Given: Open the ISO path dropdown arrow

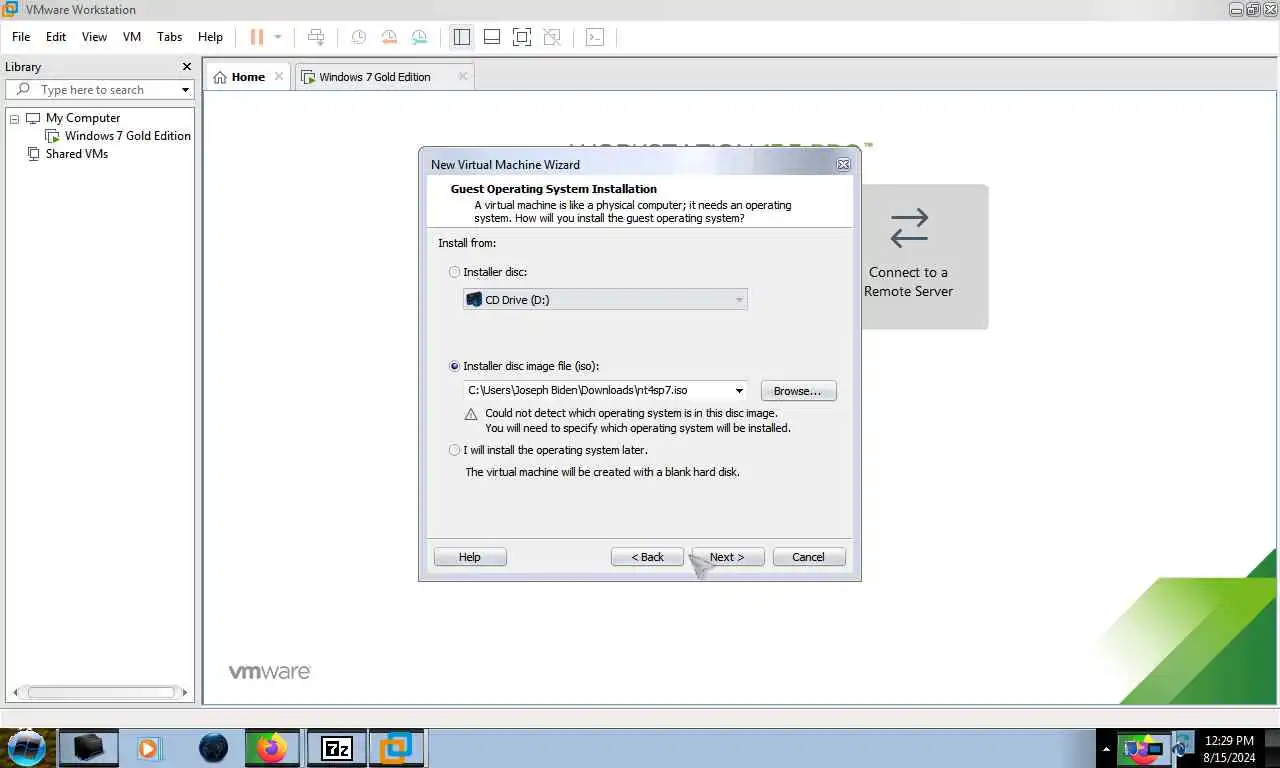Looking at the screenshot, I should click(x=739, y=390).
